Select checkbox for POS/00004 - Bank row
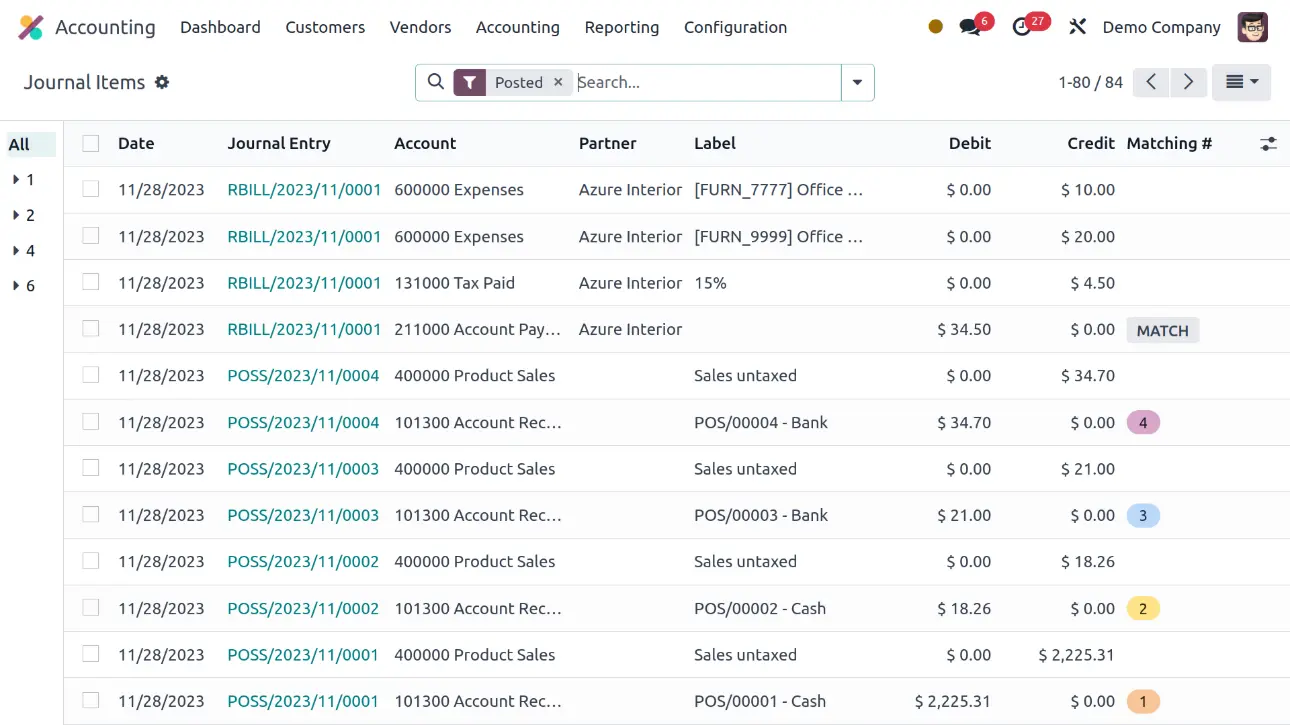The image size is (1290, 725). coord(91,422)
